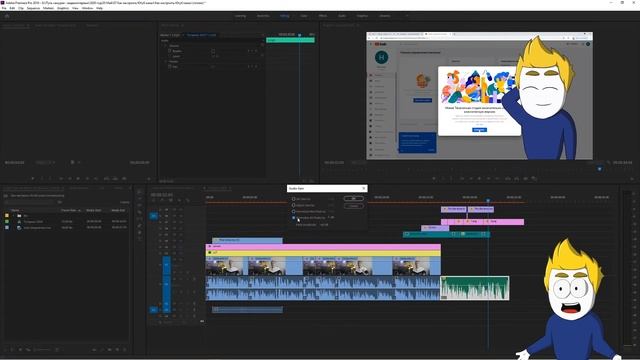
Task: Click OK in the Audio Gain dialog
Action: 353,198
